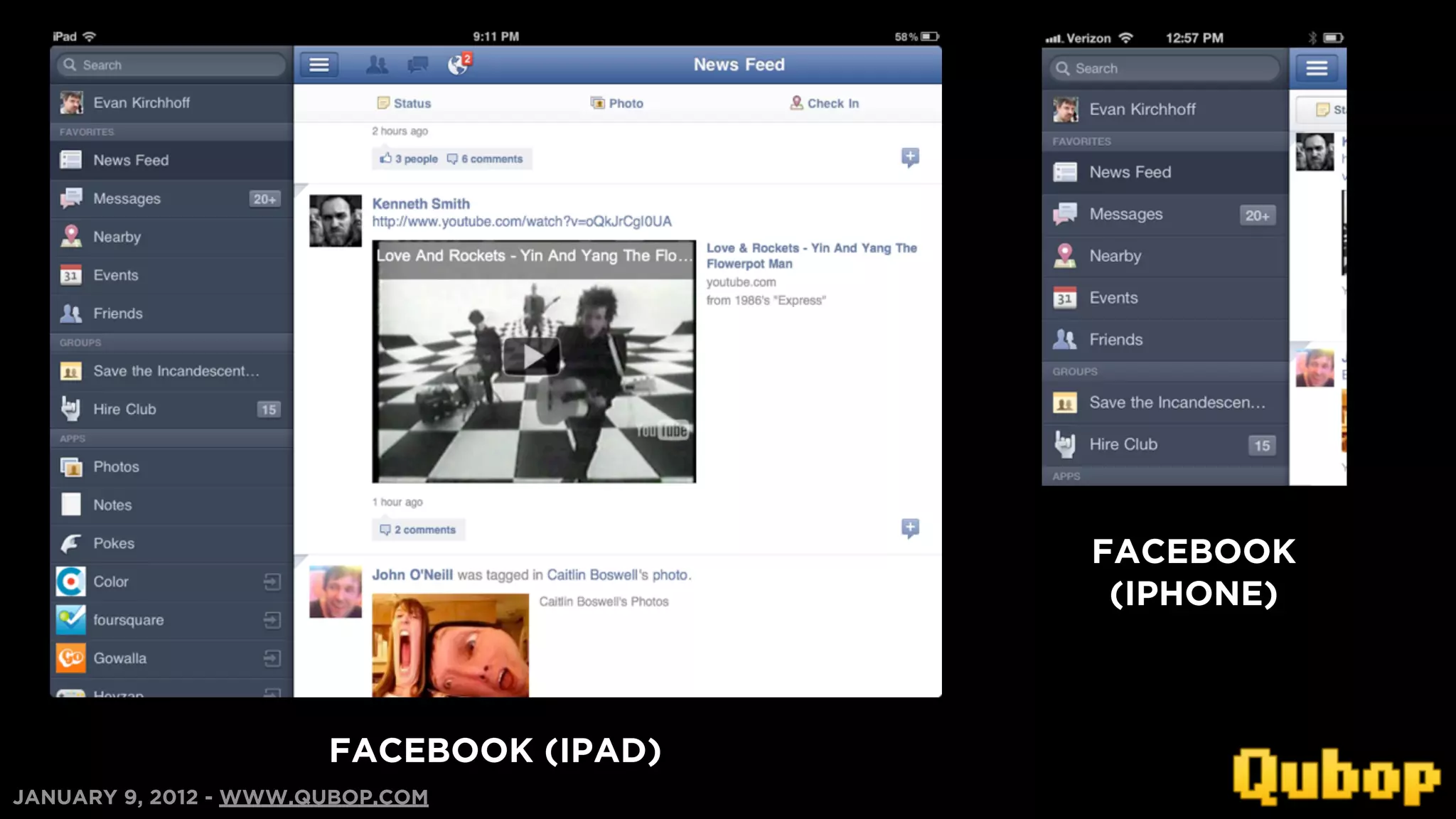Open Events in iPad sidebar
This screenshot has height=819, width=1456.
point(171,275)
